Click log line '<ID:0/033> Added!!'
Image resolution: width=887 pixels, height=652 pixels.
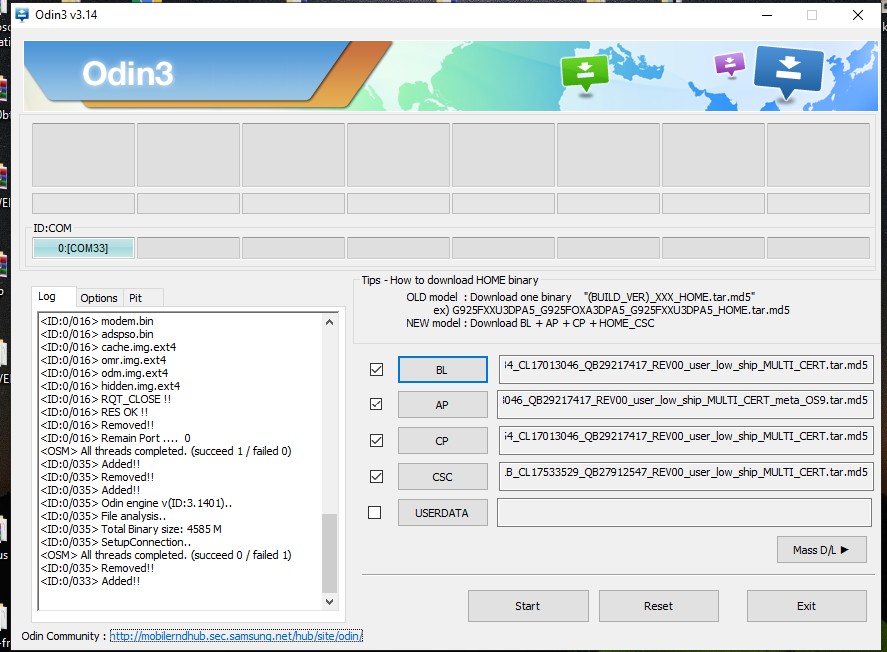(x=90, y=581)
